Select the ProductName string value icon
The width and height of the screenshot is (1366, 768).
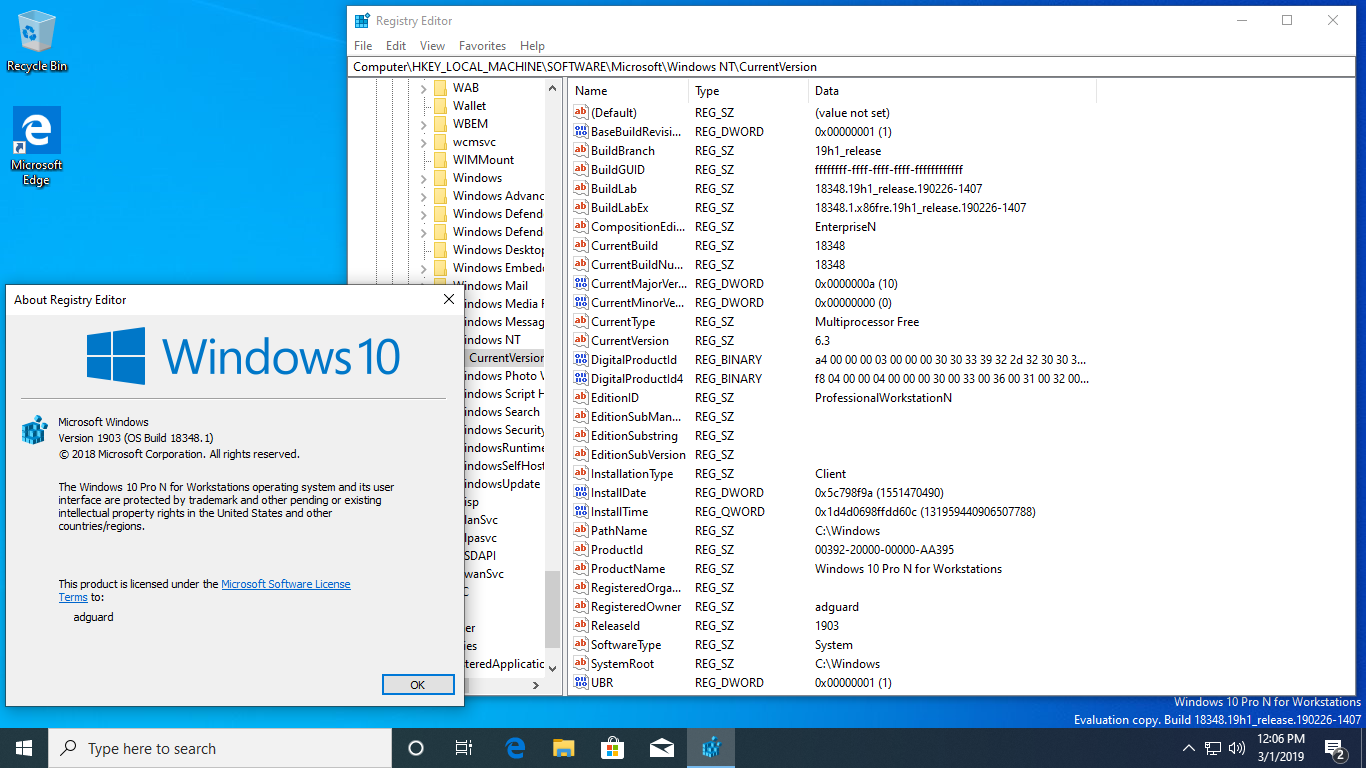[581, 569]
